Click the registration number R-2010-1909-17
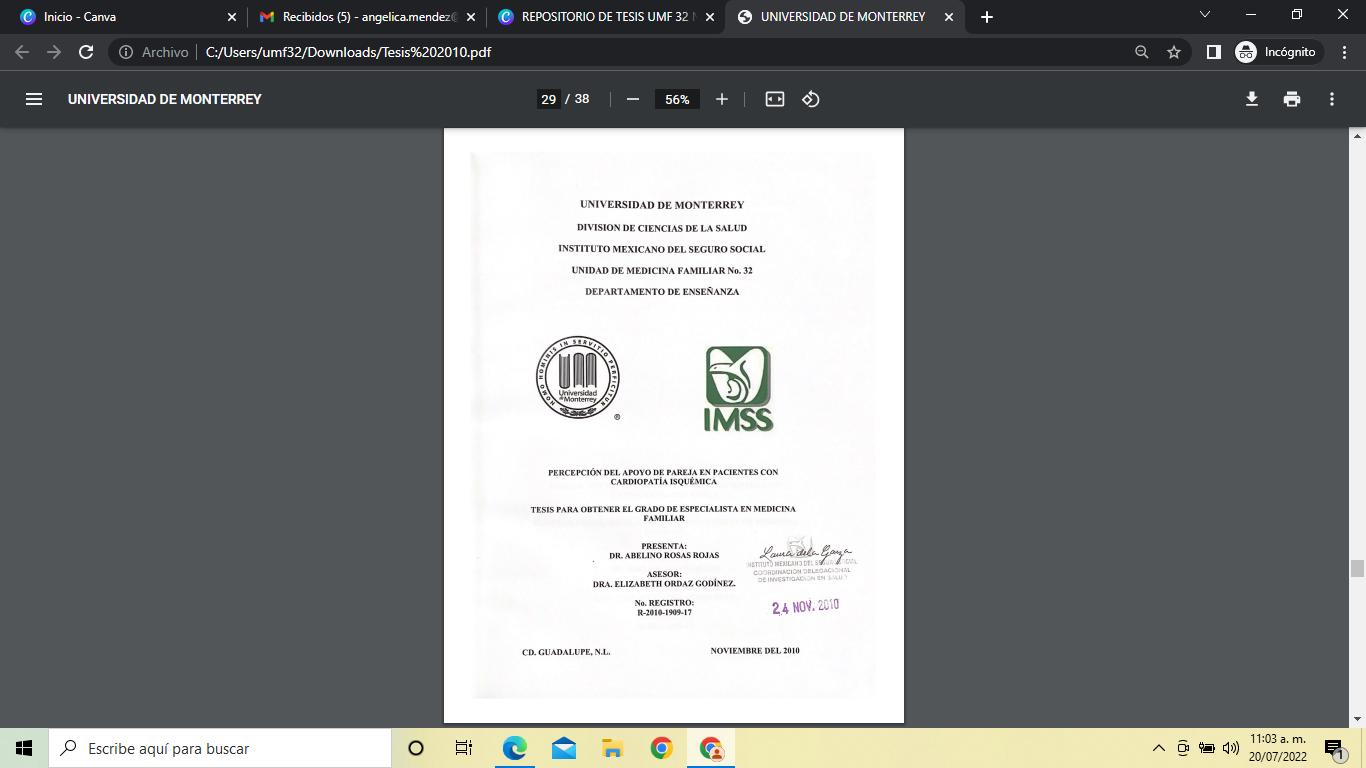Screen dimensions: 1366x768 pos(664,612)
